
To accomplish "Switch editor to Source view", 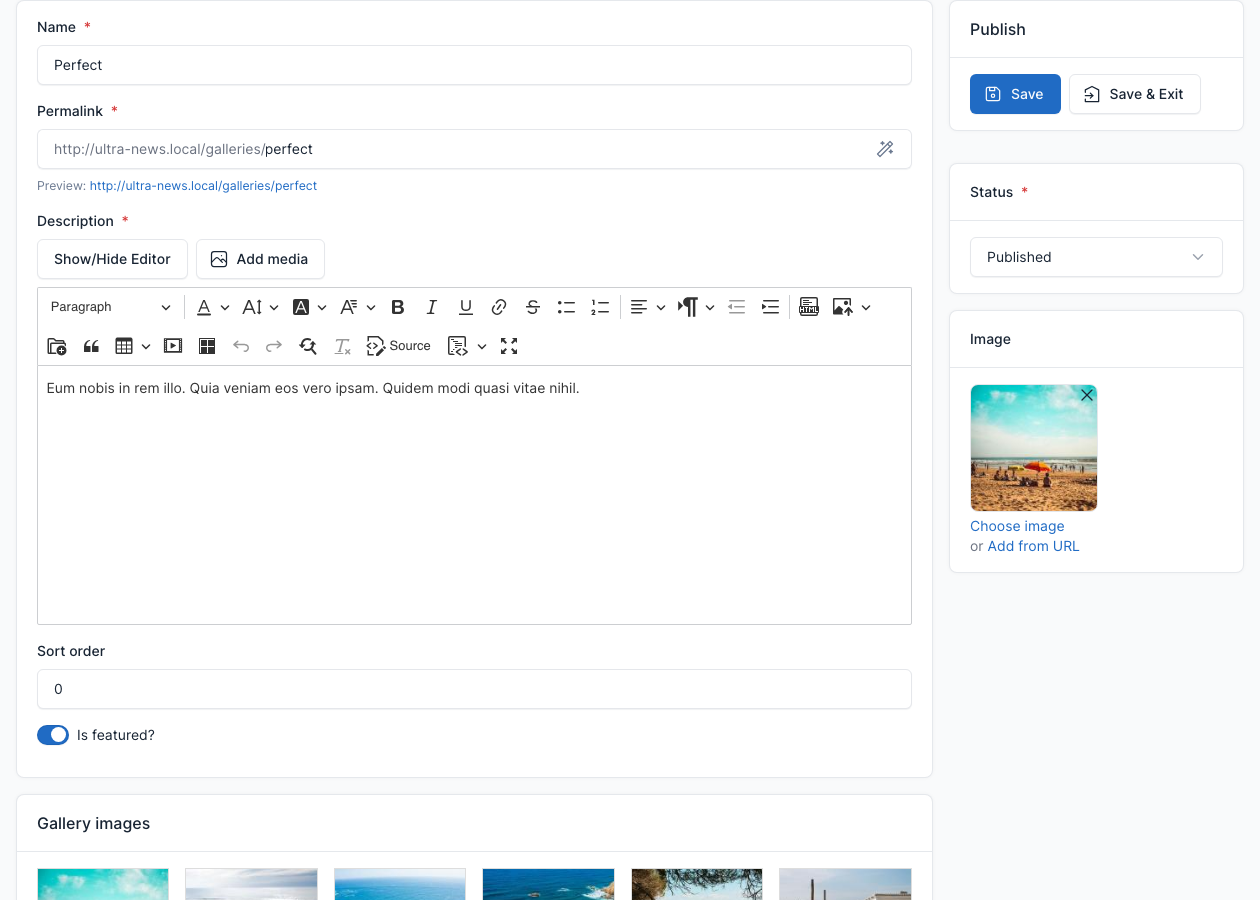I will 399,346.
